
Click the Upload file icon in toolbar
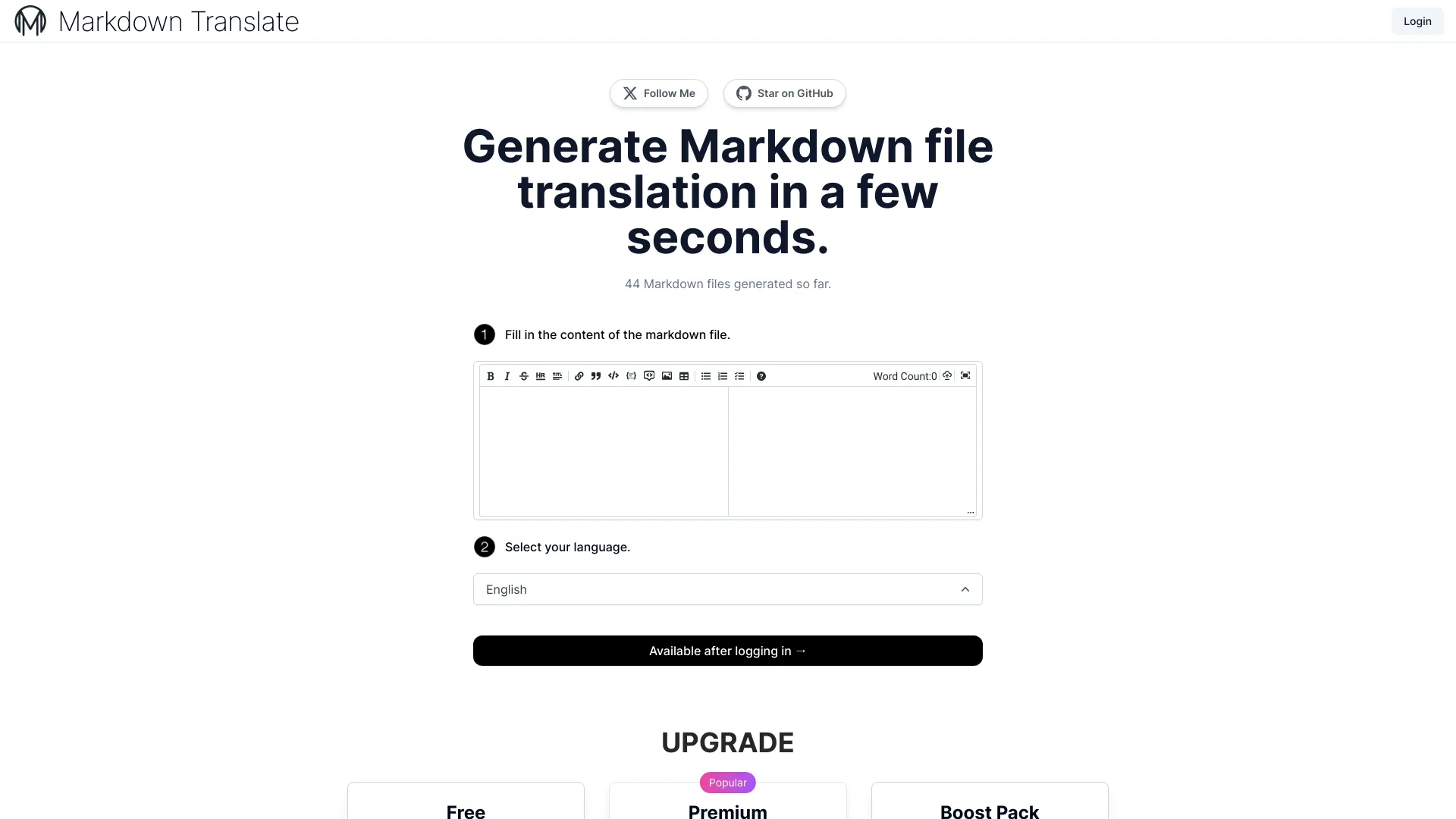(947, 377)
